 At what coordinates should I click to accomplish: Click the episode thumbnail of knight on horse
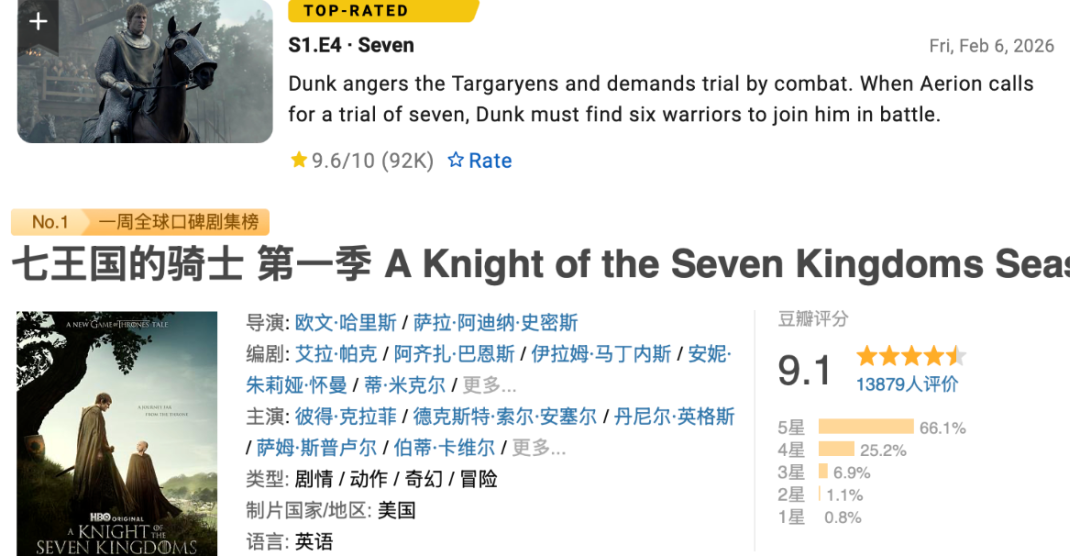click(160, 80)
